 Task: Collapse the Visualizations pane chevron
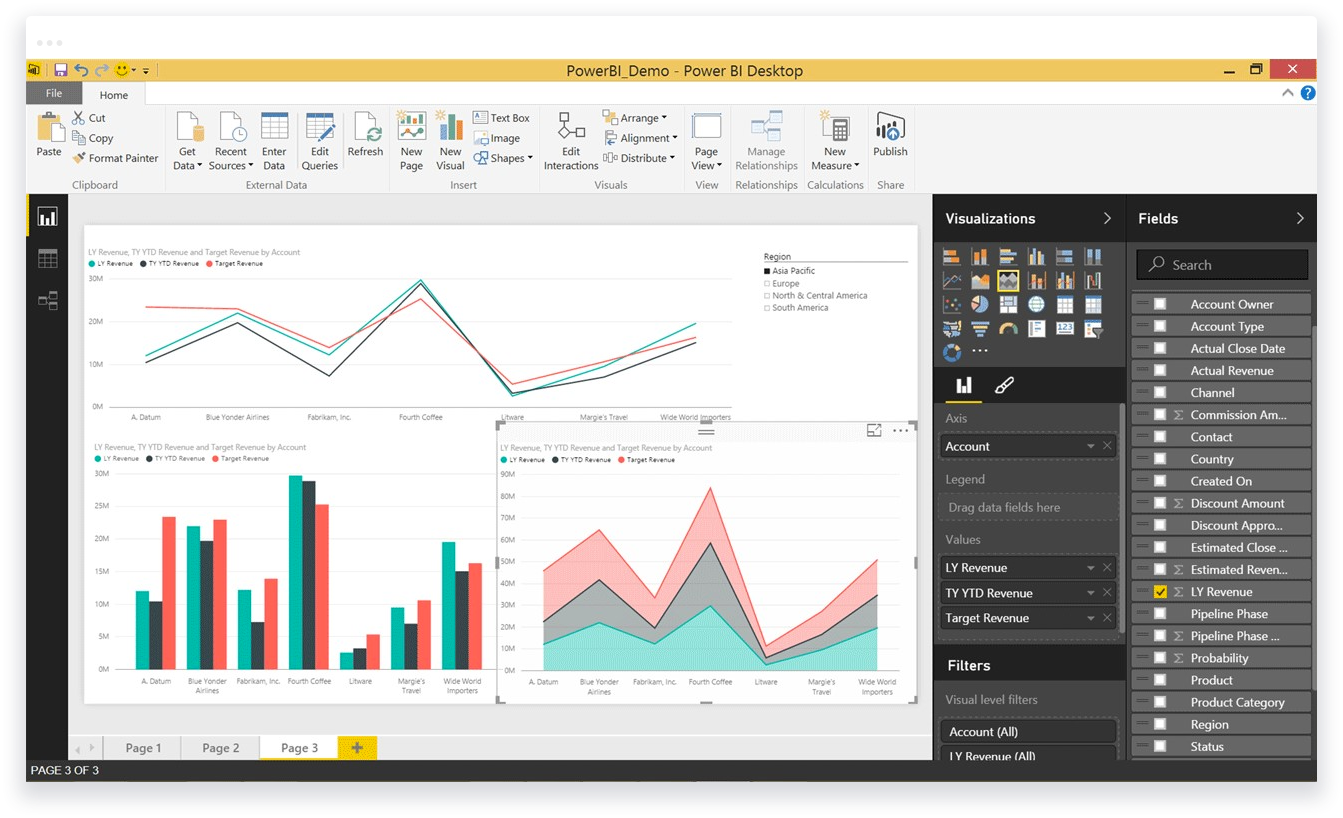click(1107, 218)
